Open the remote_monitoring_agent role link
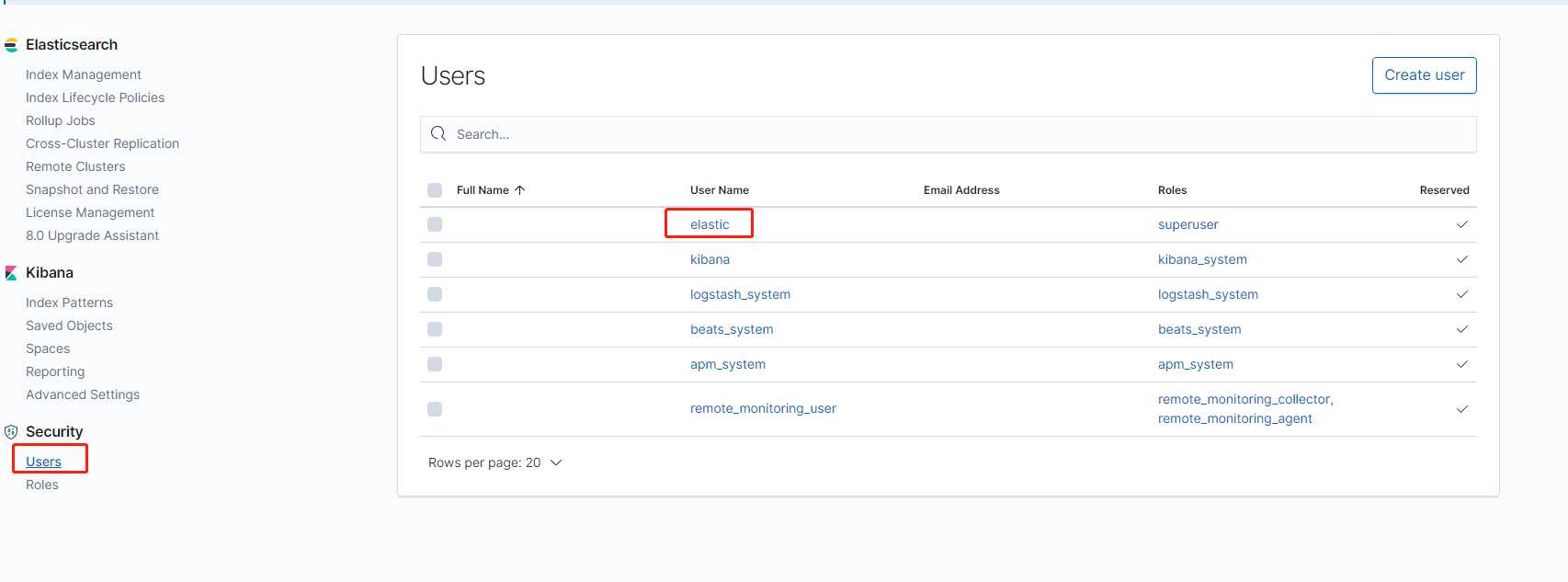Screen dimensions: 1568x582 pos(1235,418)
